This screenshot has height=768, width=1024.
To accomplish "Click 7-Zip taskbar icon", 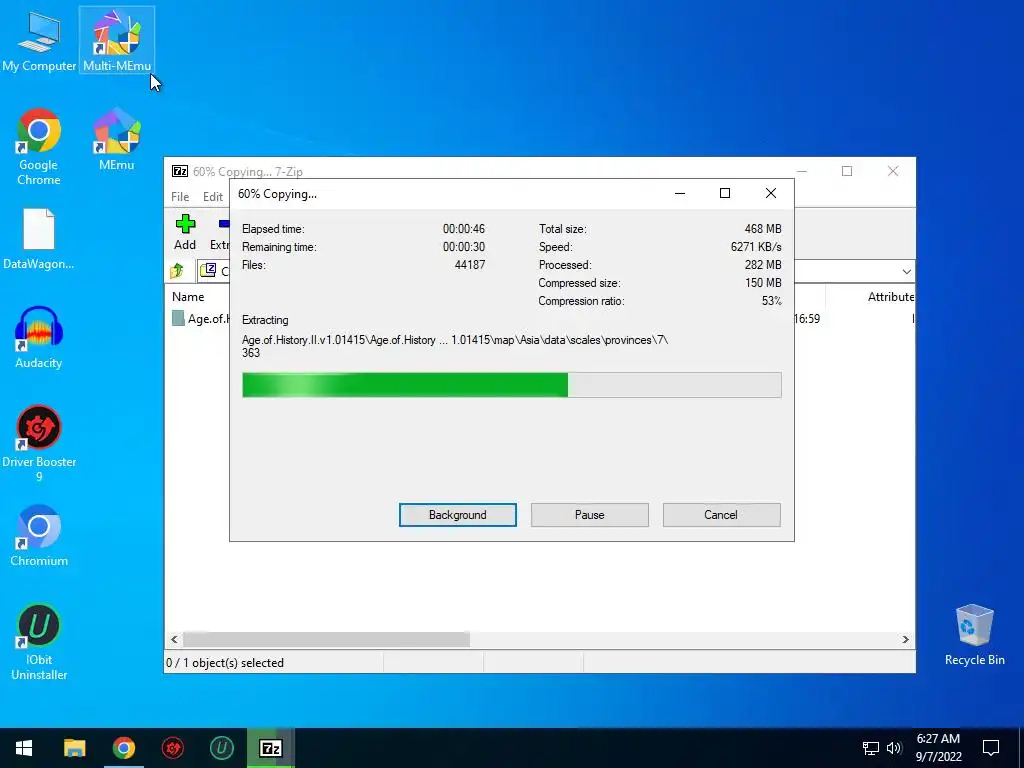I will (x=270, y=748).
